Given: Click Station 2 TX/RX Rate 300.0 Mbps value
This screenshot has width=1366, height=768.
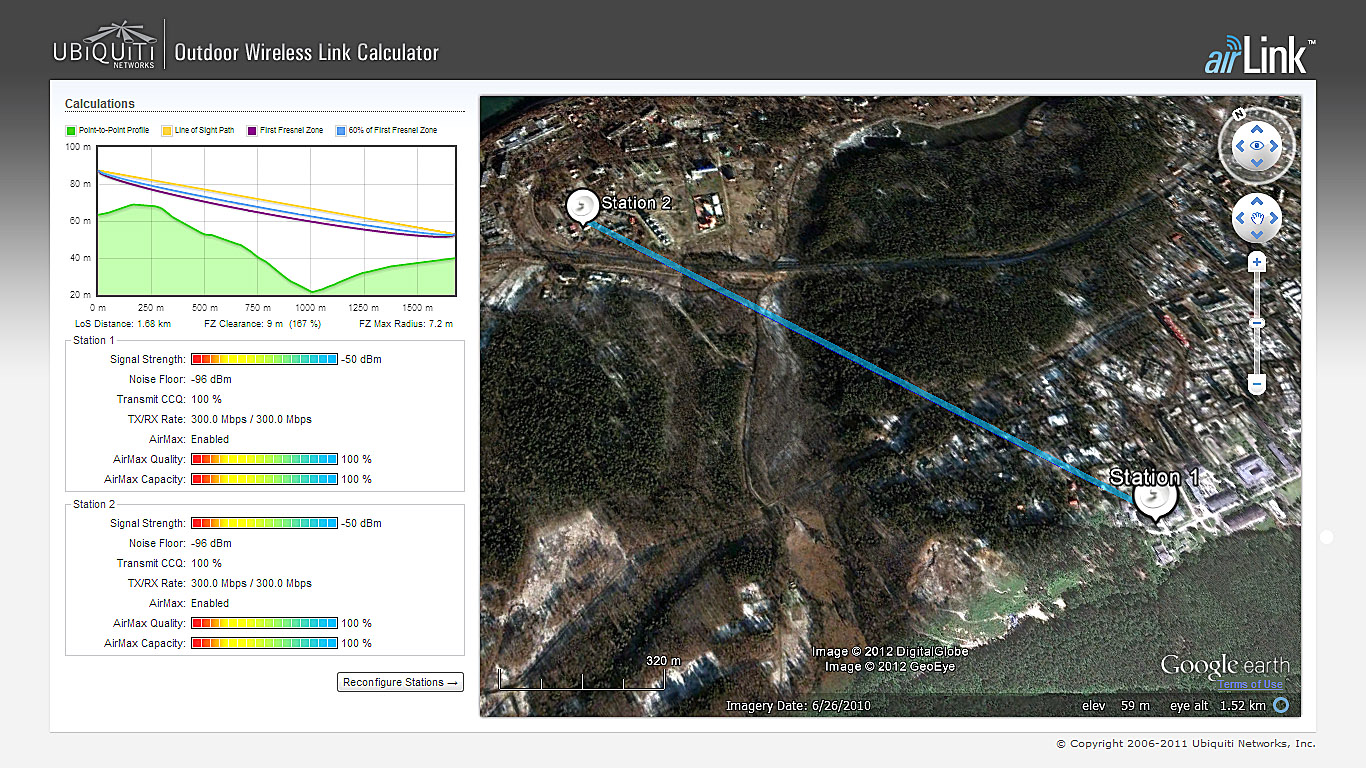Looking at the screenshot, I should click(251, 583).
